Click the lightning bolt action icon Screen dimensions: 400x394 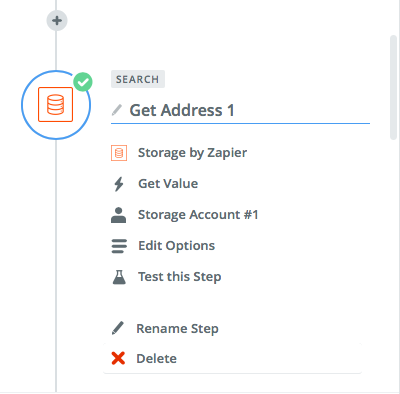coord(119,184)
